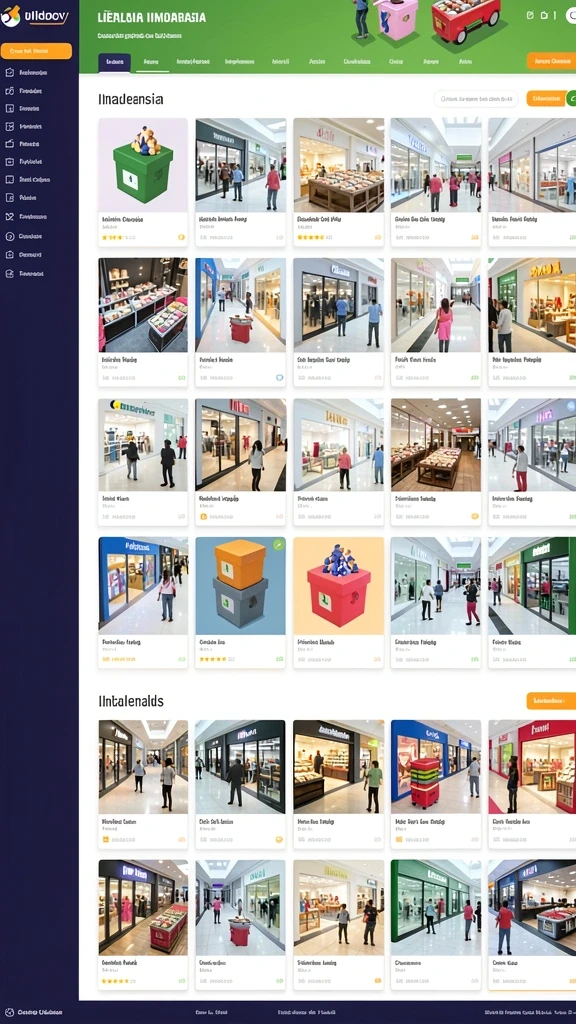Screen dimensions: 576x1024
Task: Click the rounded search field above the grid
Action: [475, 99]
